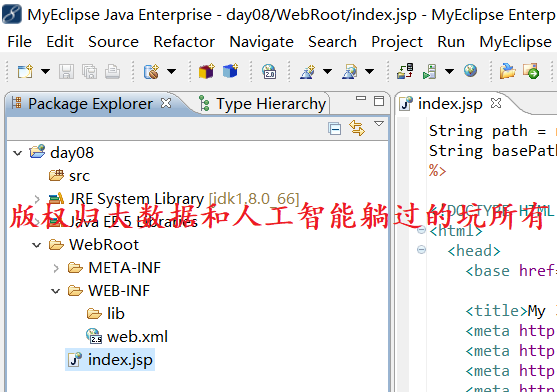The width and height of the screenshot is (557, 392).
Task: Close the index.jsp editor tab
Action: (496, 103)
